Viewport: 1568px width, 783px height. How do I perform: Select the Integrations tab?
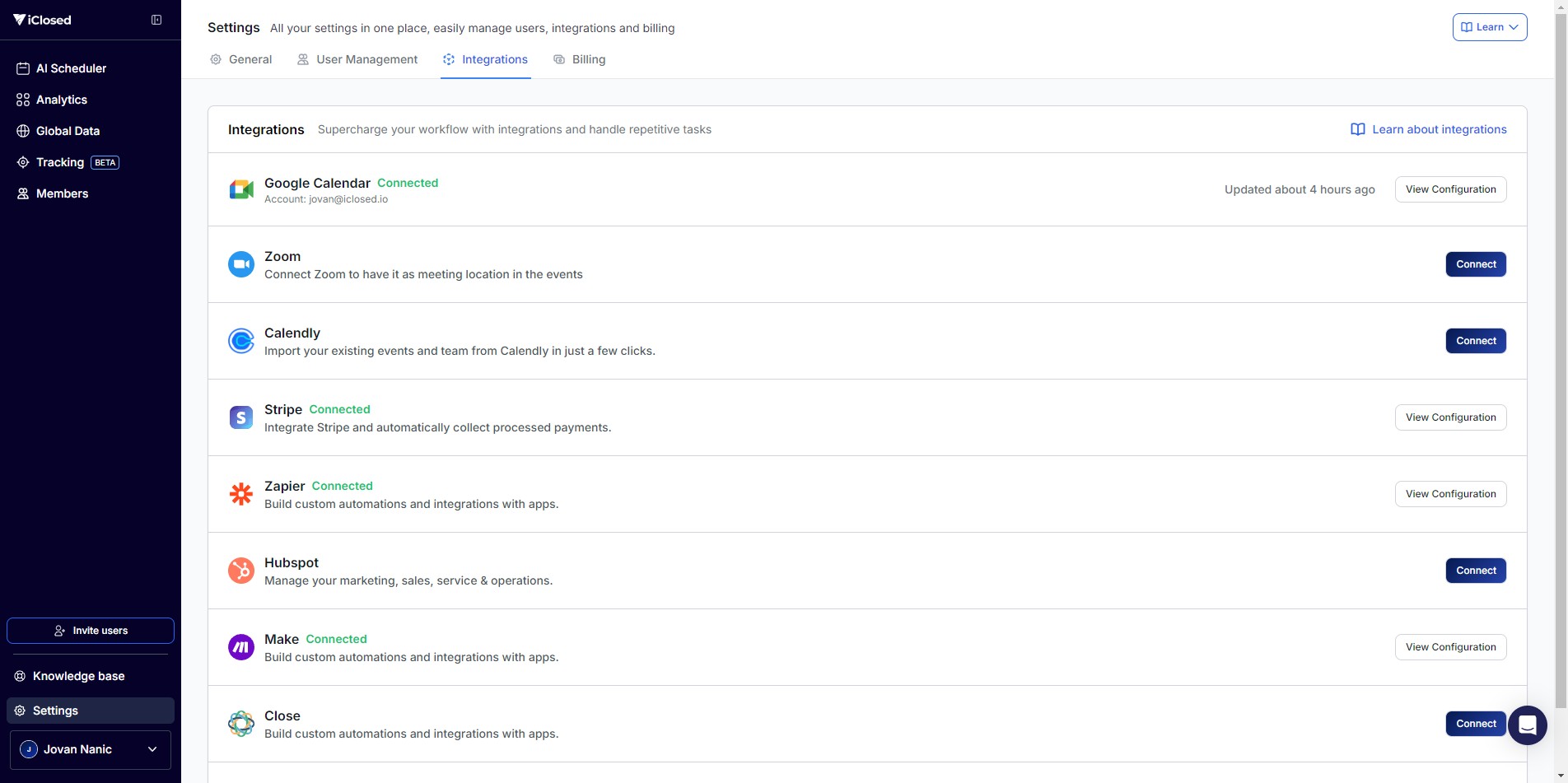pos(485,59)
